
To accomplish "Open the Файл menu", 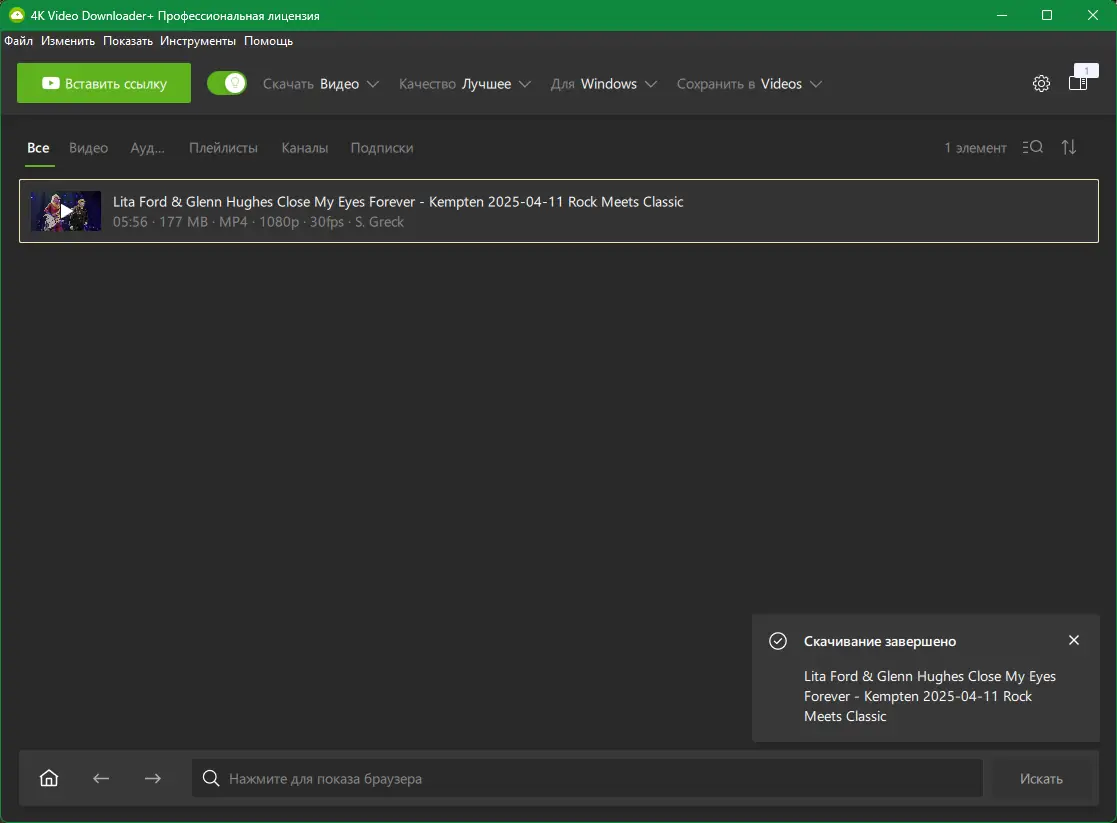I will pyautogui.click(x=19, y=41).
